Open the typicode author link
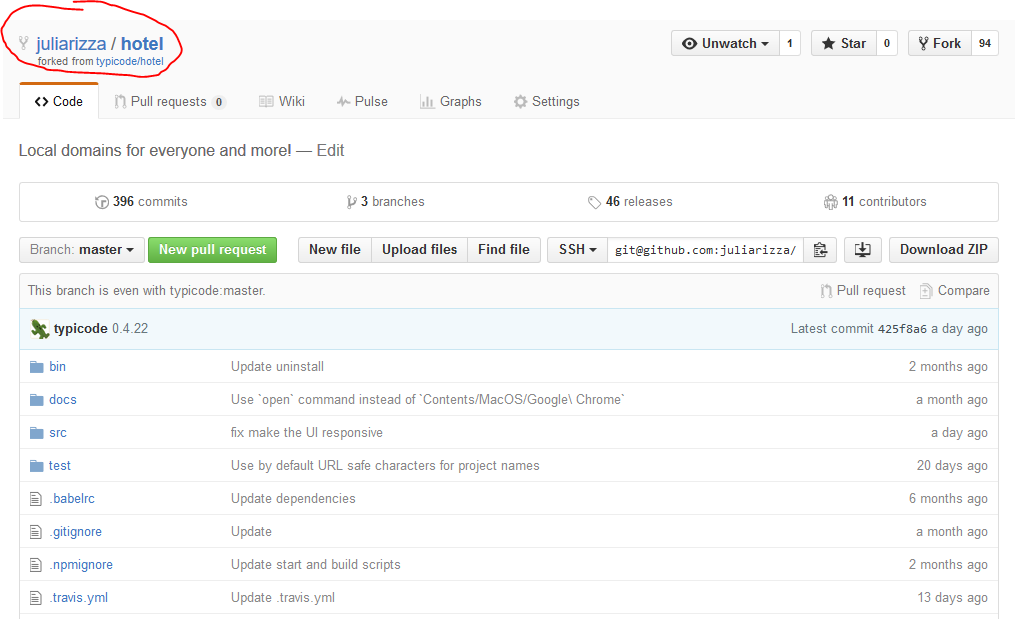1015x619 pixels. coord(80,329)
